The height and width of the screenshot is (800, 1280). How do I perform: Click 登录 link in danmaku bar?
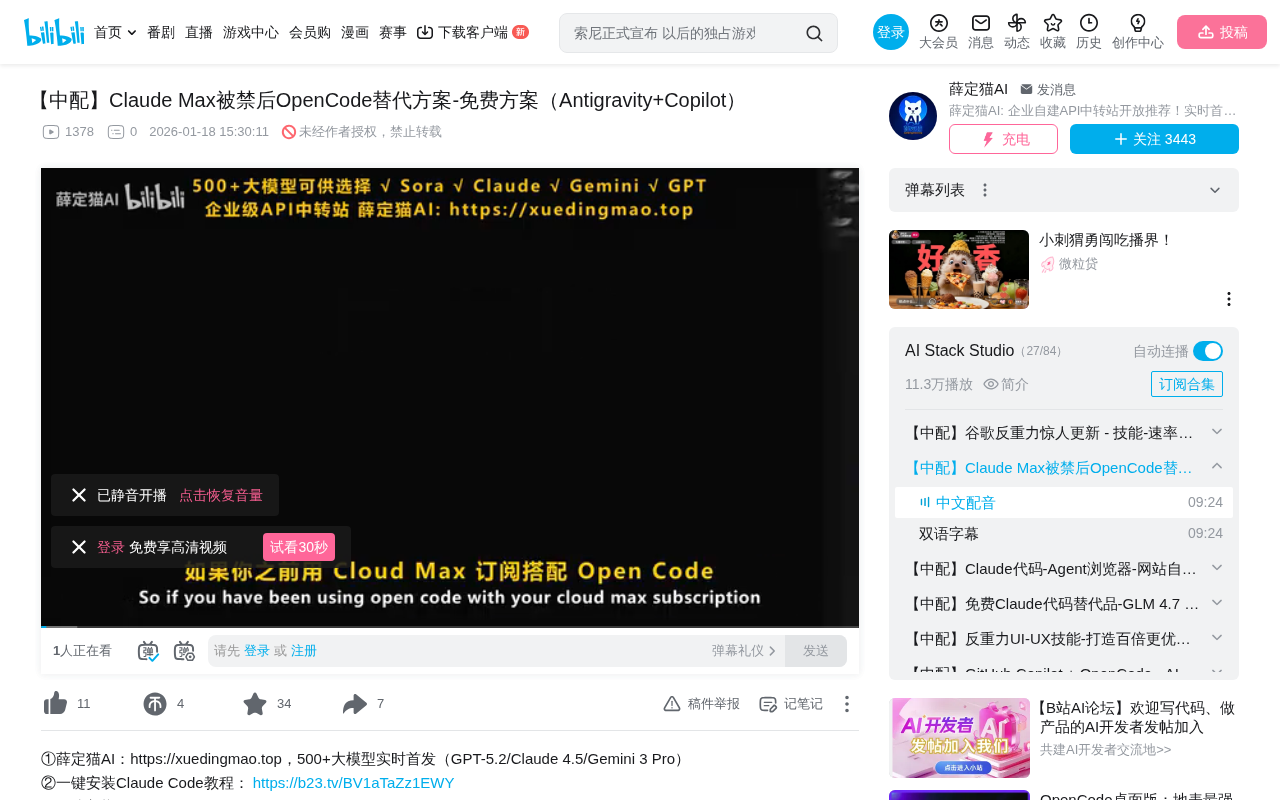coord(257,651)
